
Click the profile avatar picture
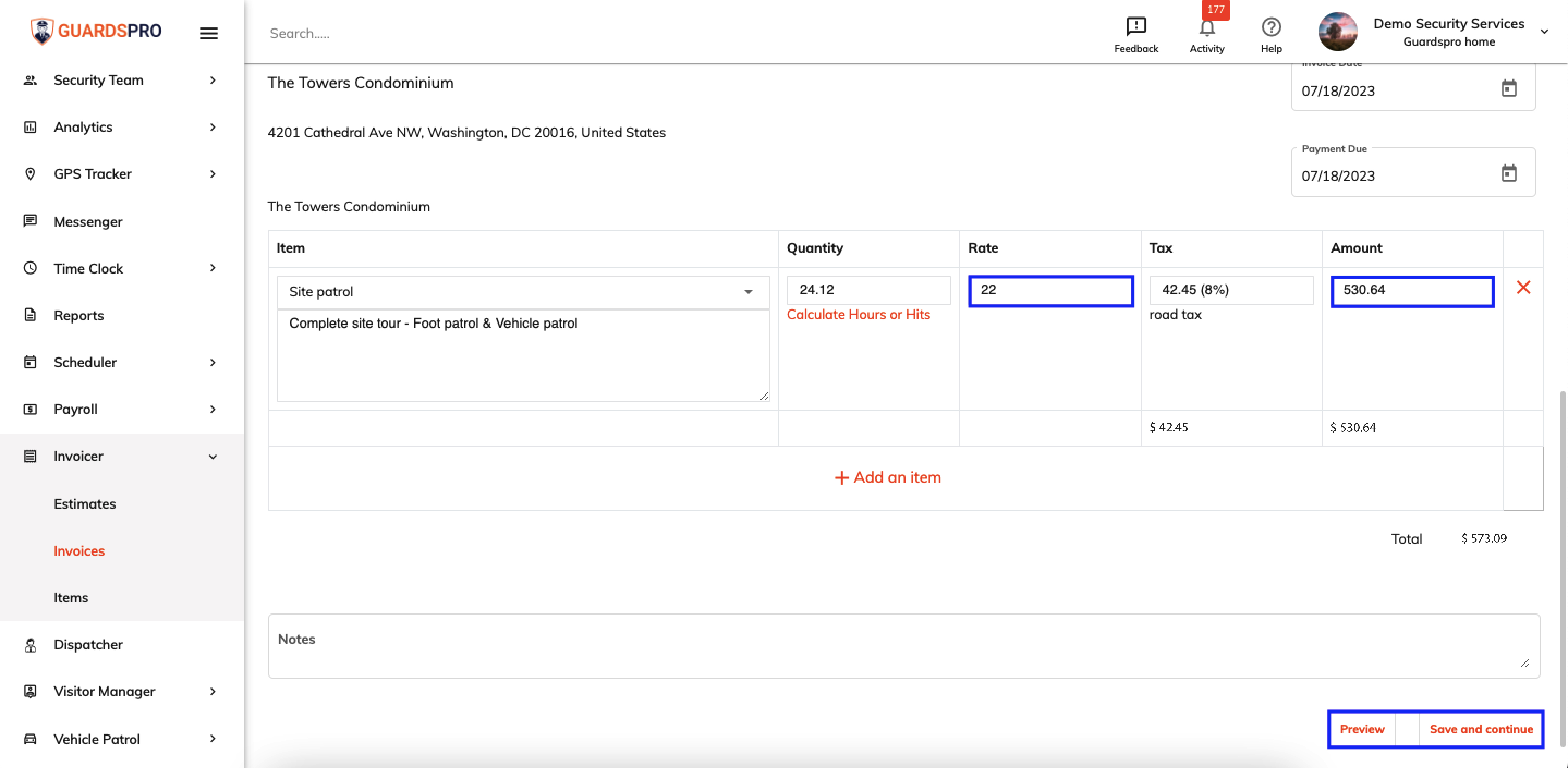[x=1337, y=32]
